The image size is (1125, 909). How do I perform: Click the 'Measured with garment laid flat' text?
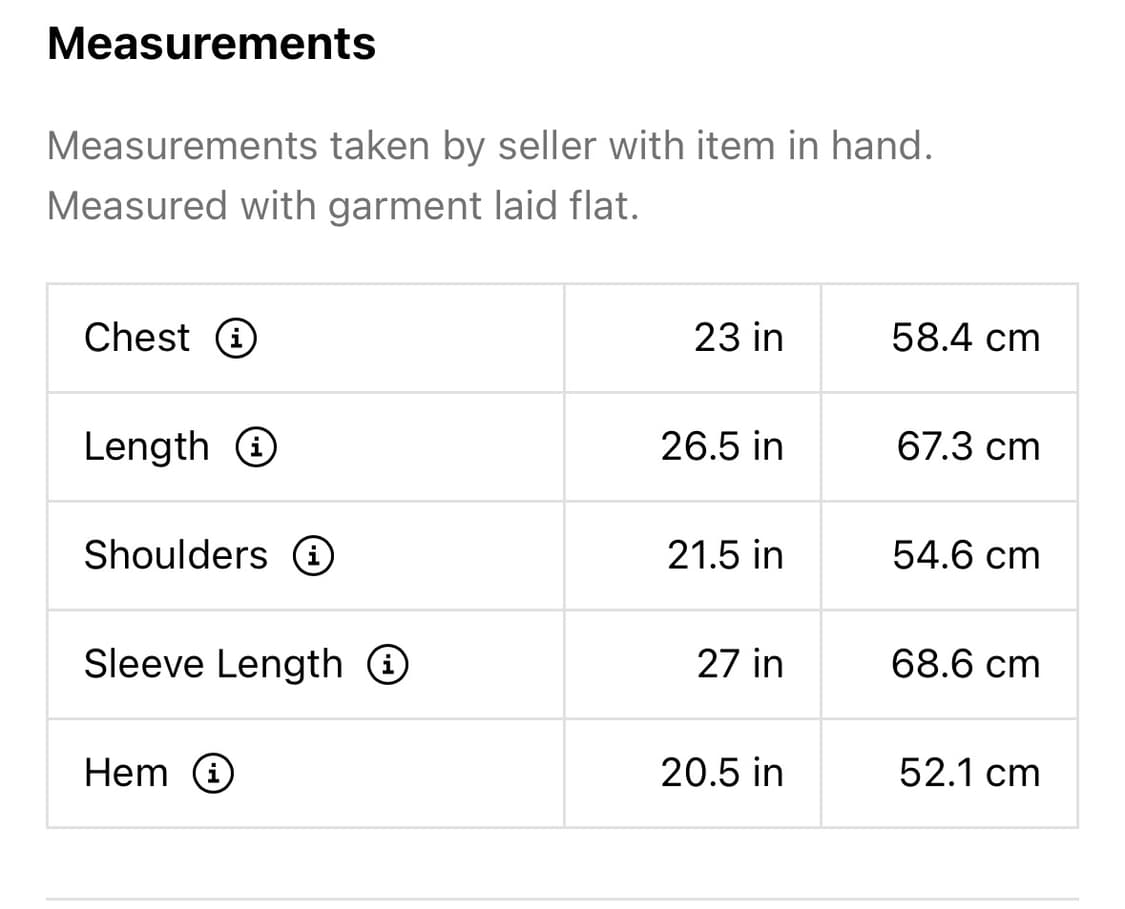point(343,207)
